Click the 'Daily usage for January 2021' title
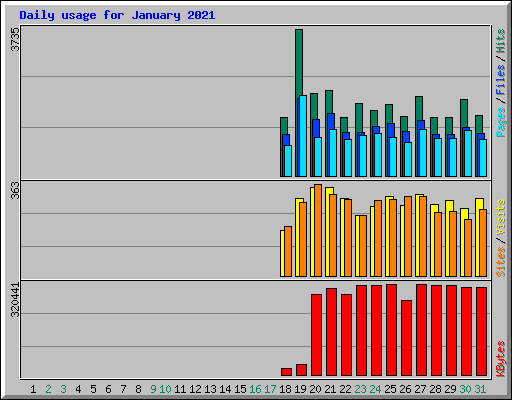Screen dimensions: 512x400 [117, 15]
